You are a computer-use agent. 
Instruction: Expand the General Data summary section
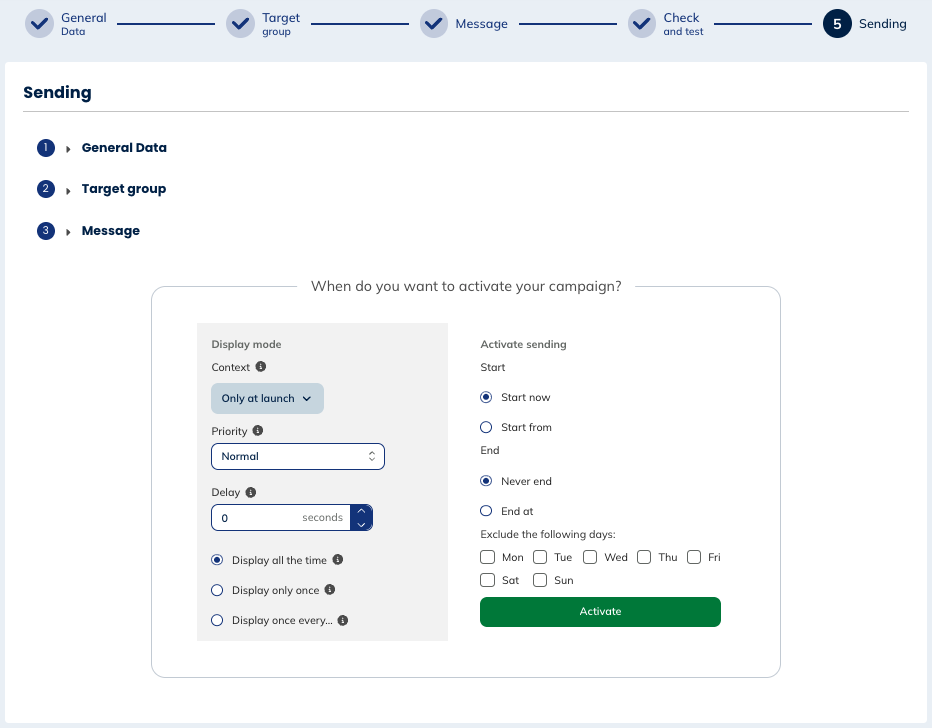[x=123, y=148]
